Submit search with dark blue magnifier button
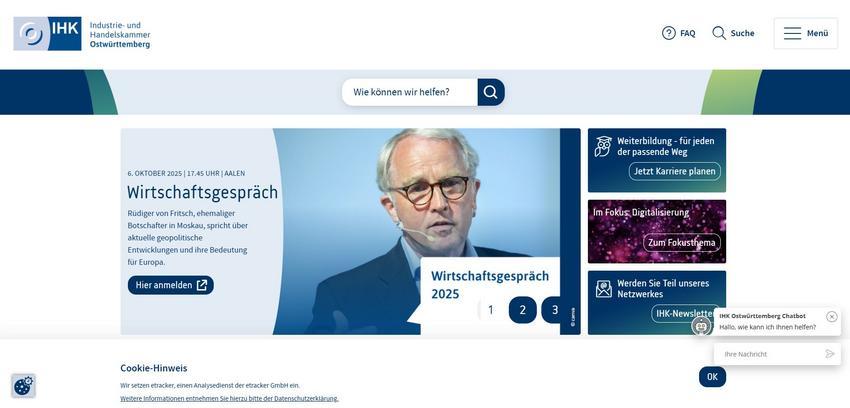 click(x=491, y=92)
